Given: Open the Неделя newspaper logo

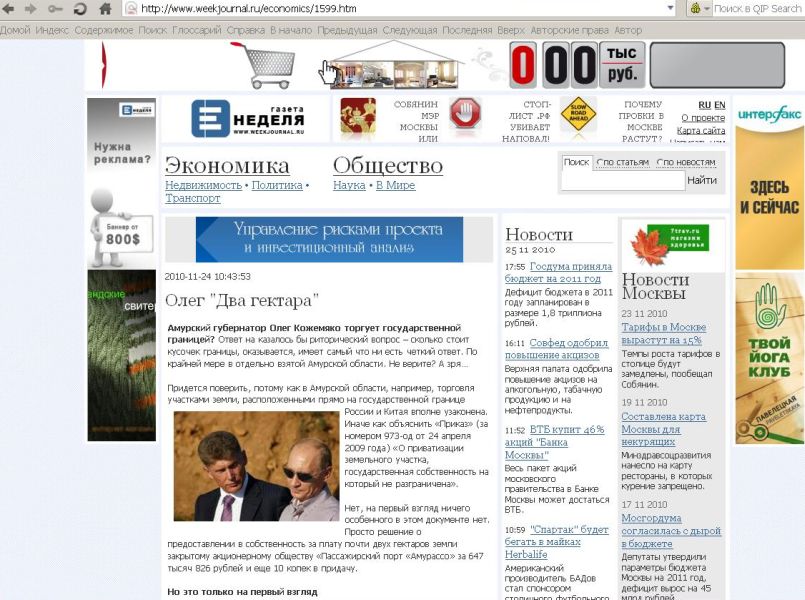Looking at the screenshot, I should [245, 119].
